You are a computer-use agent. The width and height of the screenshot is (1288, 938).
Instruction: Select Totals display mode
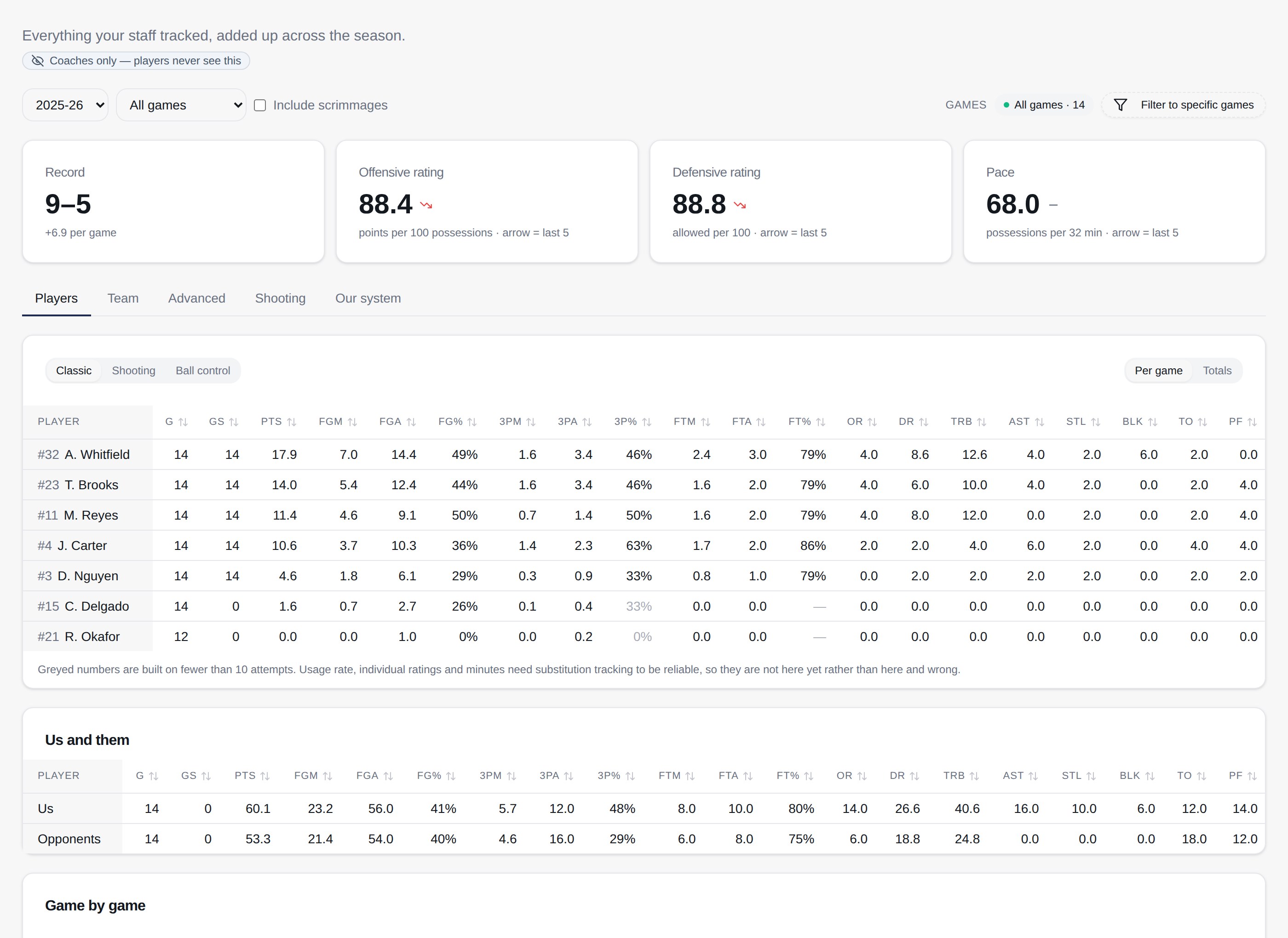[x=1217, y=371]
